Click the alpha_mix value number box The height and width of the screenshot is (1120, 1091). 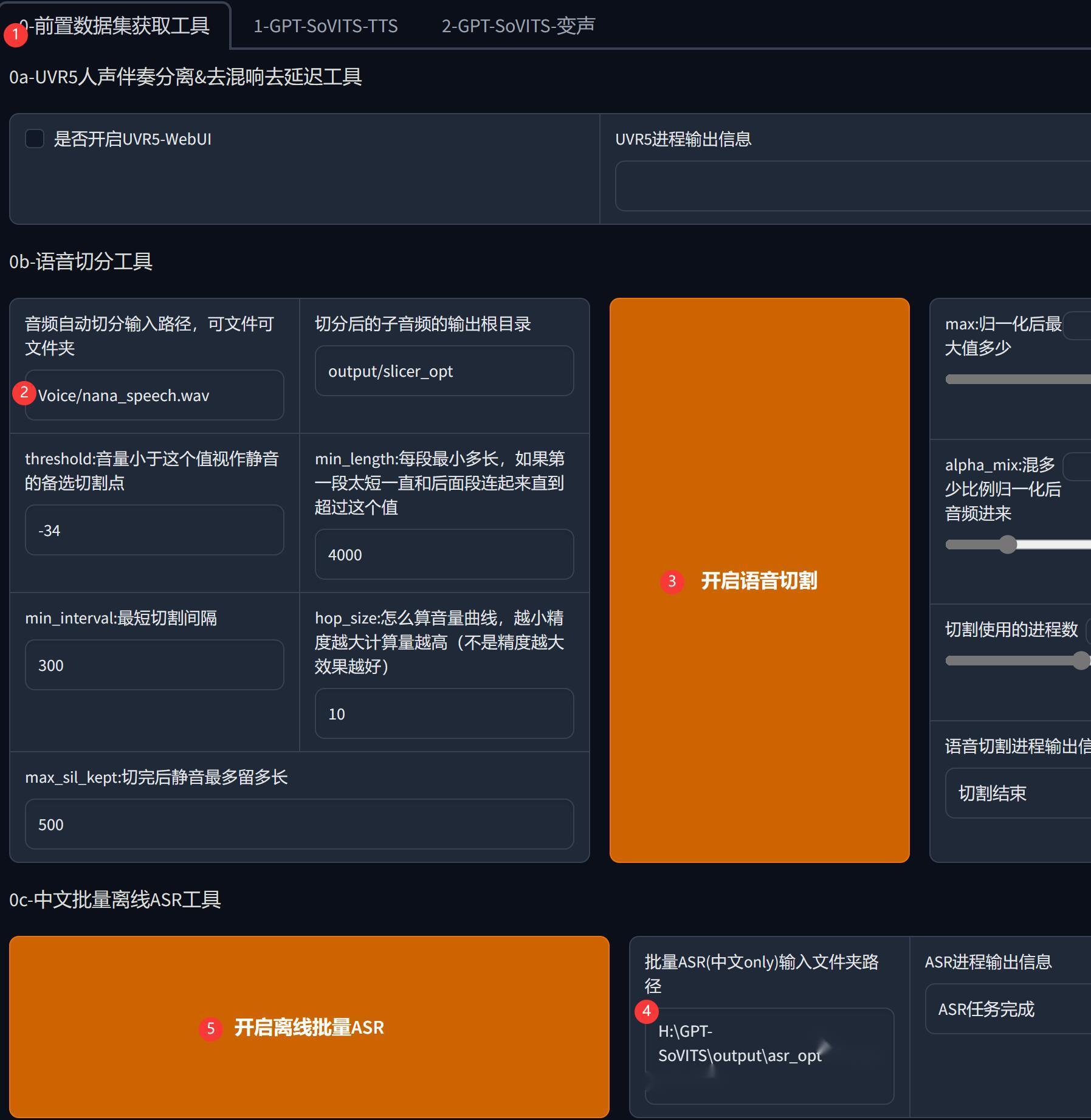(1077, 467)
